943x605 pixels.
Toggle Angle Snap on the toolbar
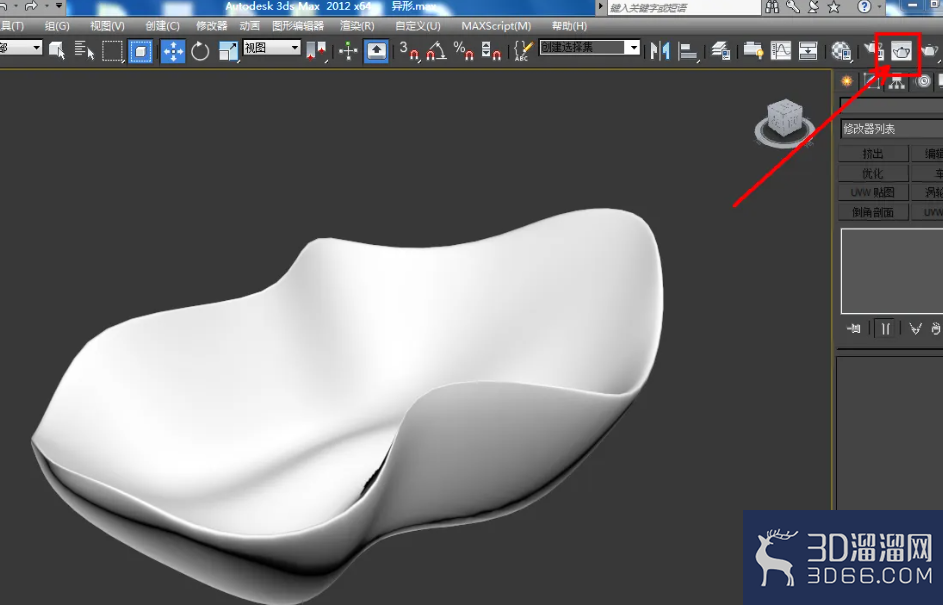(436, 52)
